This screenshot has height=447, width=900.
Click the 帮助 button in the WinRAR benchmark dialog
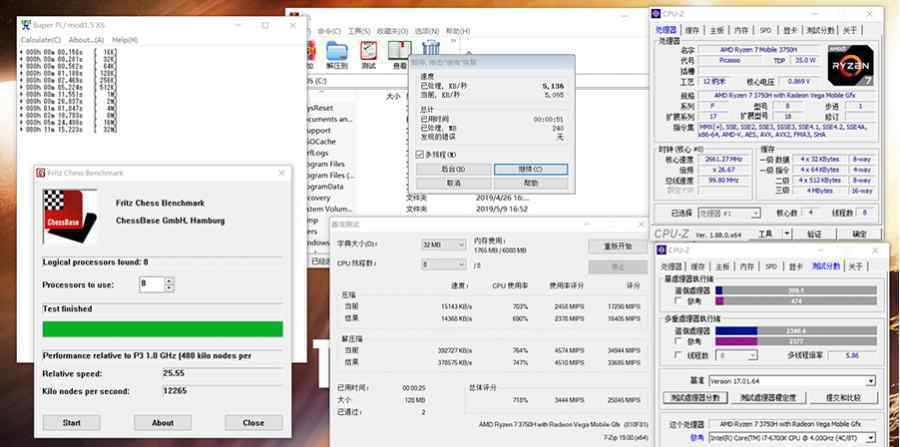531,183
